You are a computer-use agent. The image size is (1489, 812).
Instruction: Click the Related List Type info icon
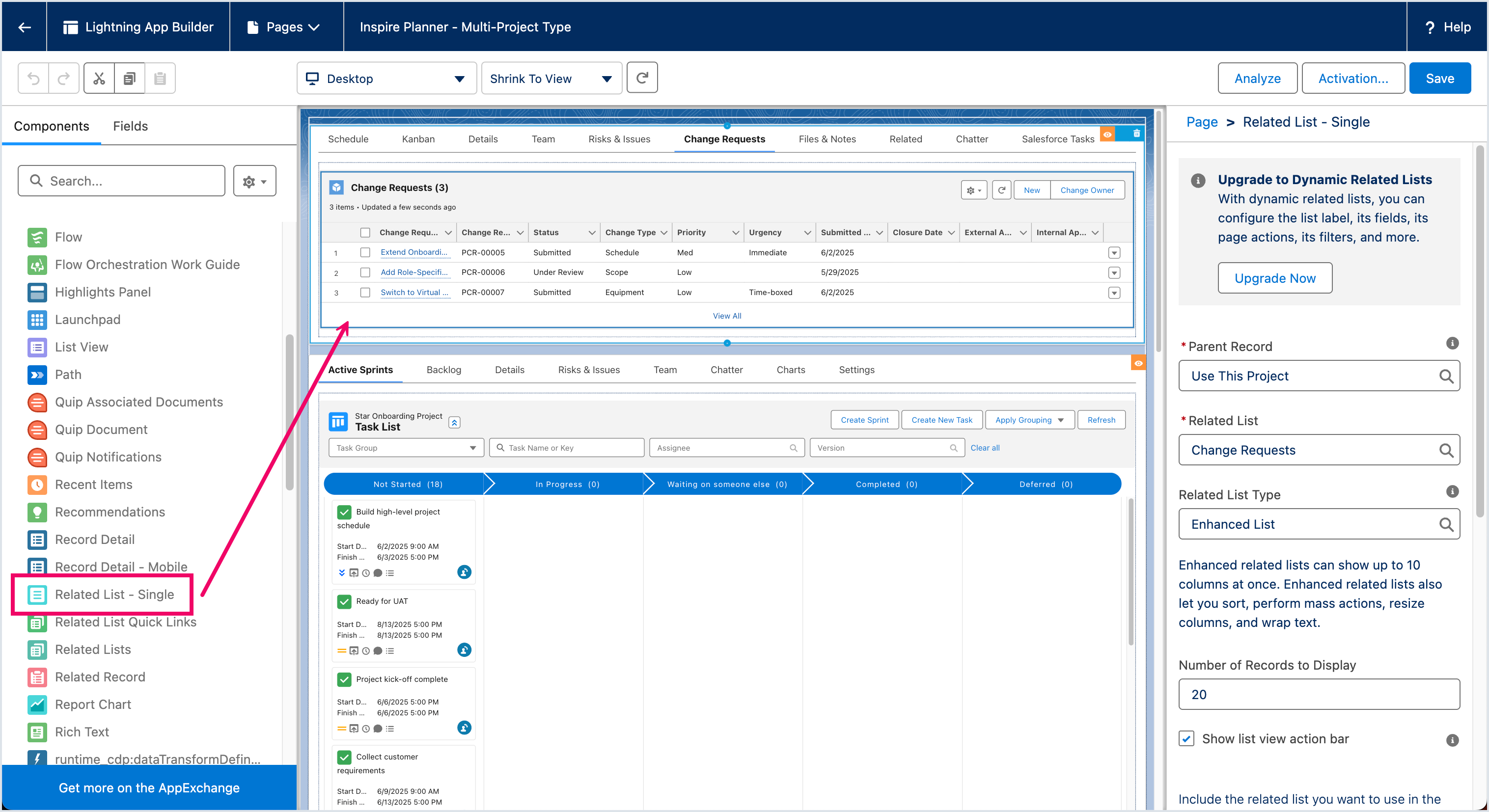click(1452, 491)
